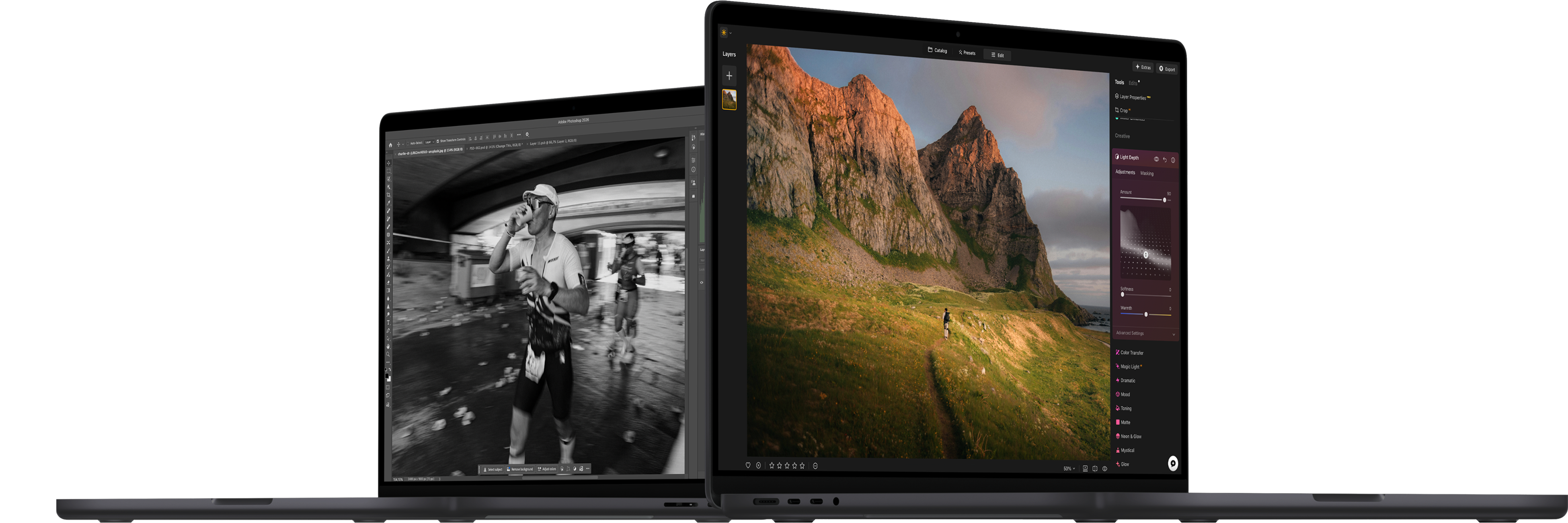The image size is (1568, 523).
Task: Open the Color Transfer tool
Action: pos(1130,352)
